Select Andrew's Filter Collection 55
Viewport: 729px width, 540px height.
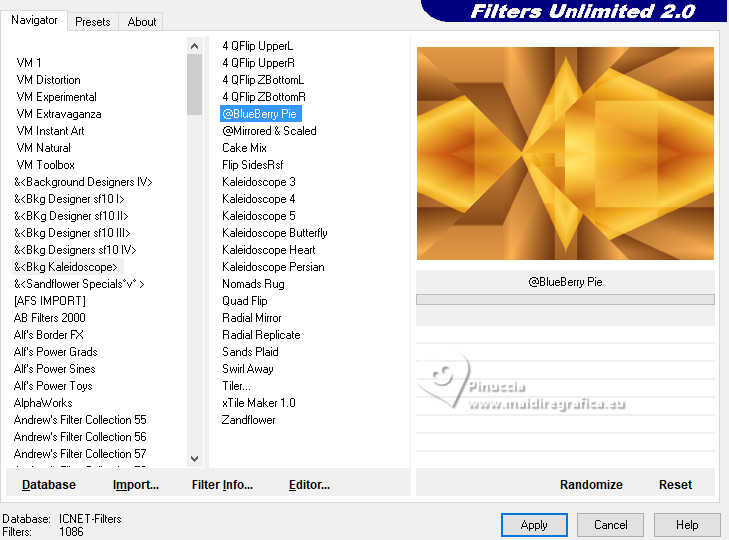click(80, 420)
